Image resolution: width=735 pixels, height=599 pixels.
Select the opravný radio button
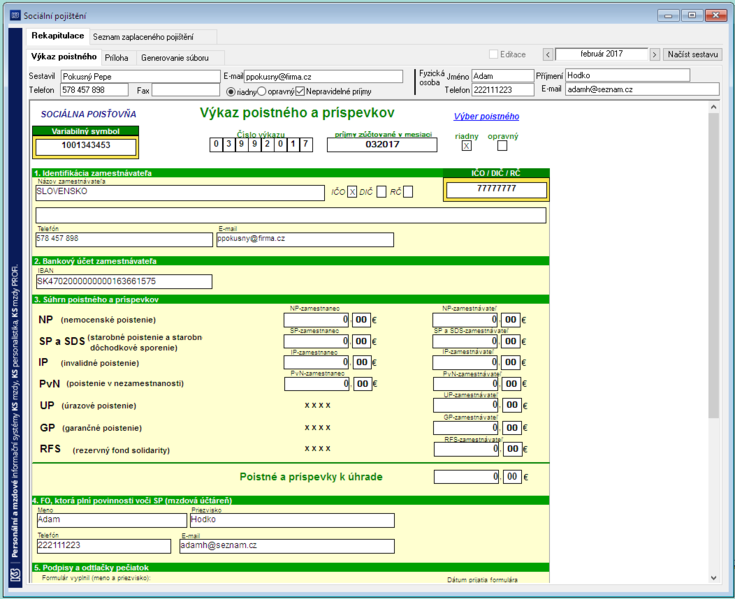click(x=262, y=91)
